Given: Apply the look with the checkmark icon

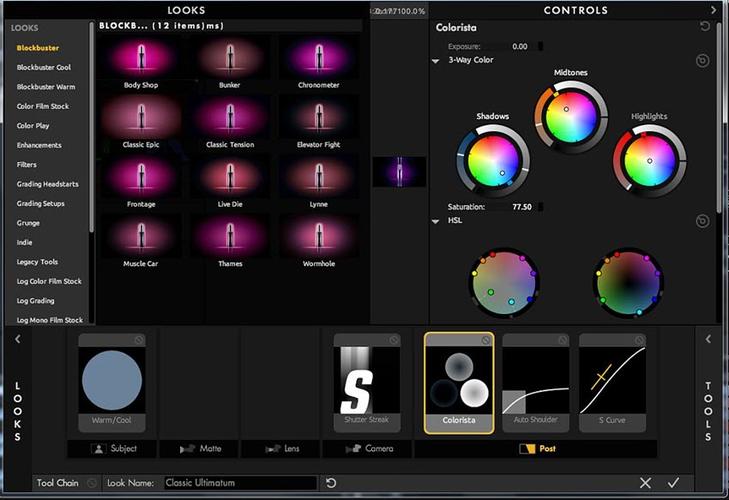Looking at the screenshot, I should [673, 483].
